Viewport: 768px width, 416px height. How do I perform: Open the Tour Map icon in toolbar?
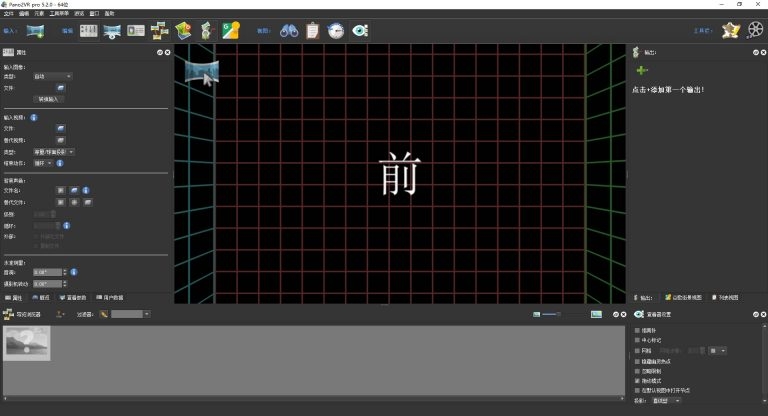(x=183, y=31)
